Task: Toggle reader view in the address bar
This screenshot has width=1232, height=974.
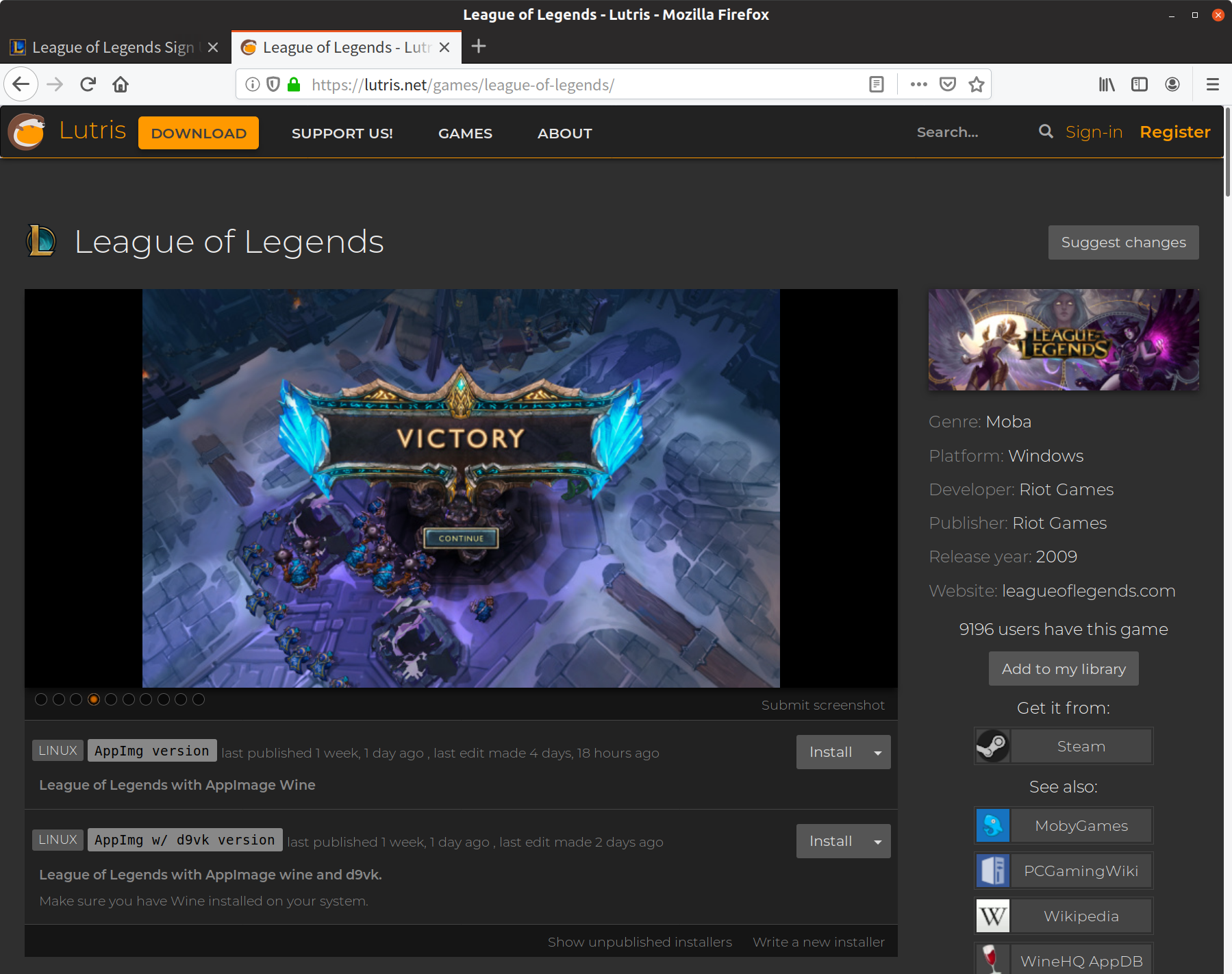Action: tap(876, 84)
